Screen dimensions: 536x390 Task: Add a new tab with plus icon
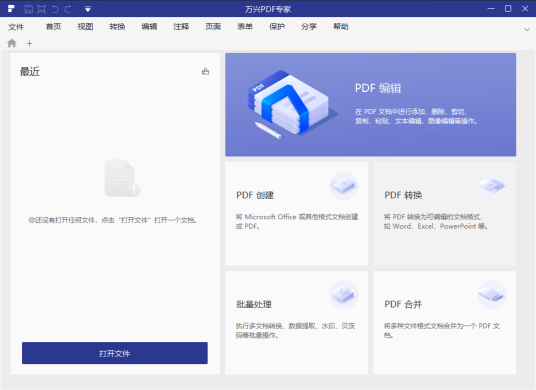pos(29,43)
